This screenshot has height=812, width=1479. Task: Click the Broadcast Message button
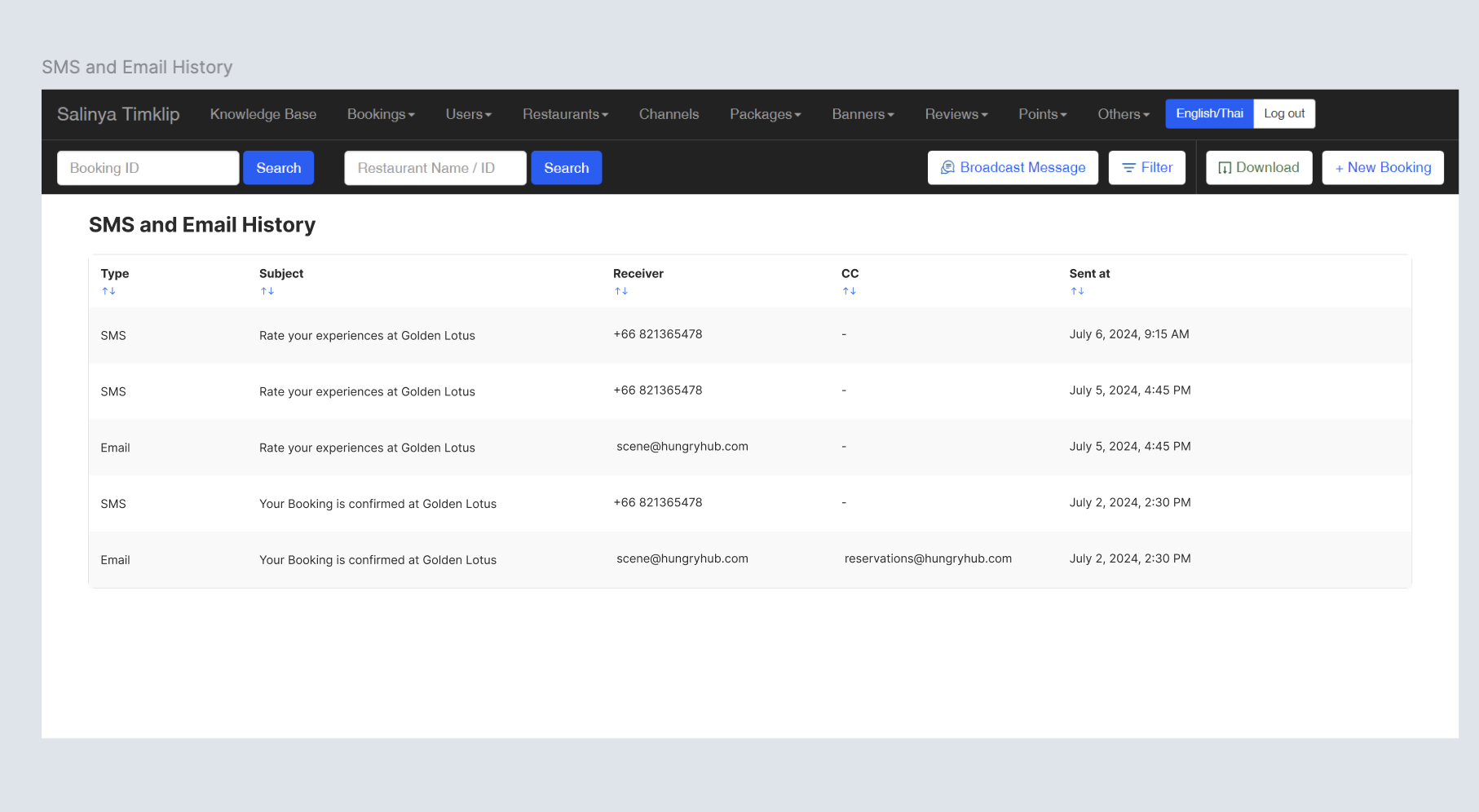(x=1013, y=168)
